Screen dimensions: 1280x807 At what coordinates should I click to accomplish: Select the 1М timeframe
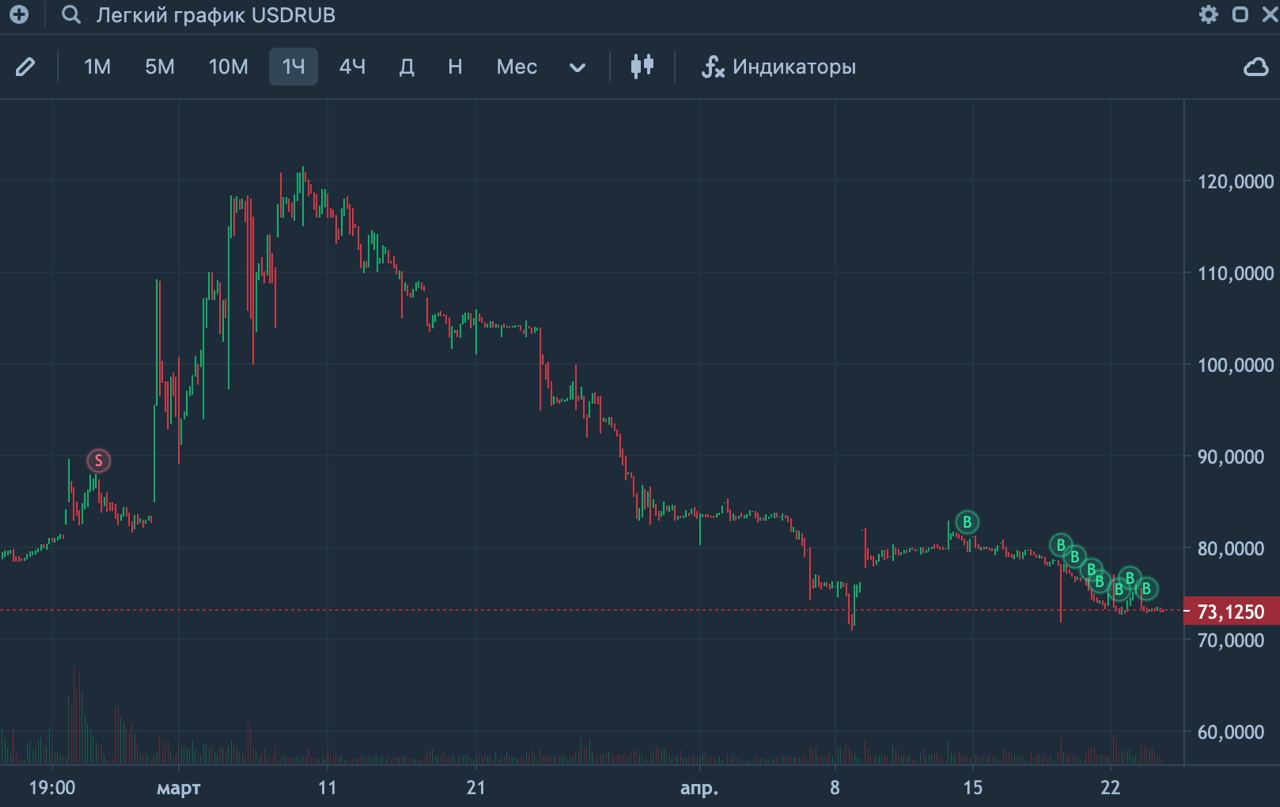point(97,67)
